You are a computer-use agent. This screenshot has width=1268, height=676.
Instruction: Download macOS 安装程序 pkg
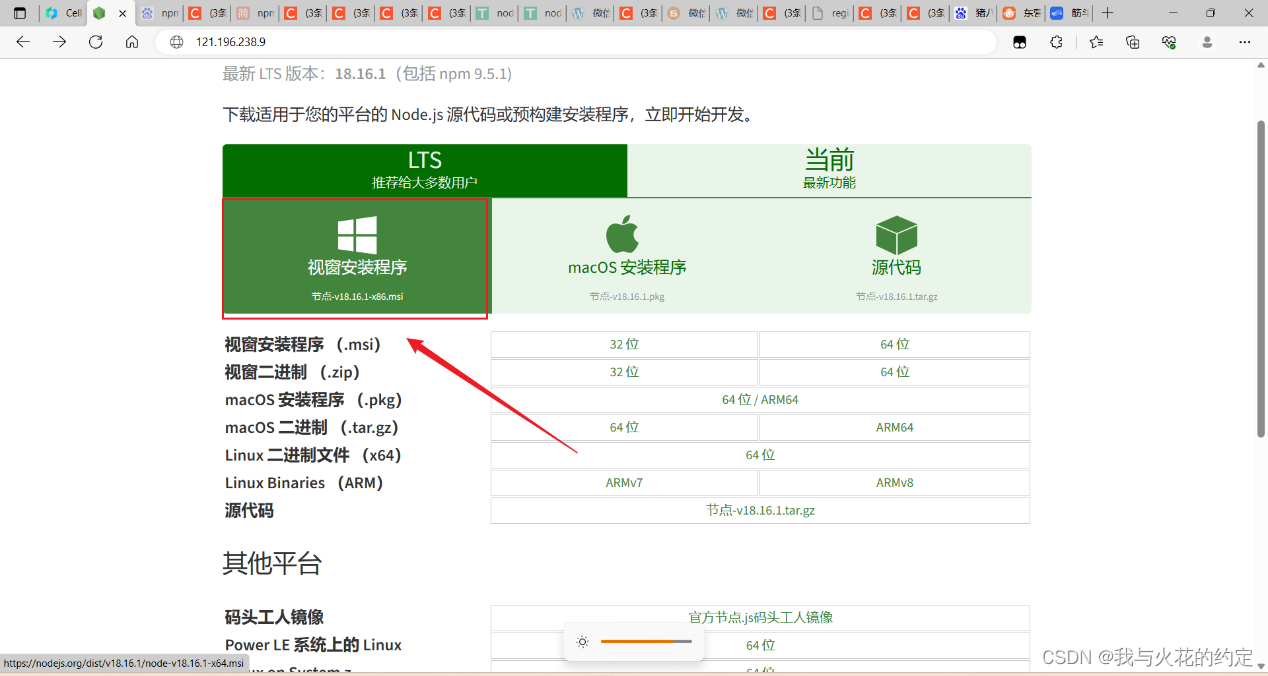627,256
